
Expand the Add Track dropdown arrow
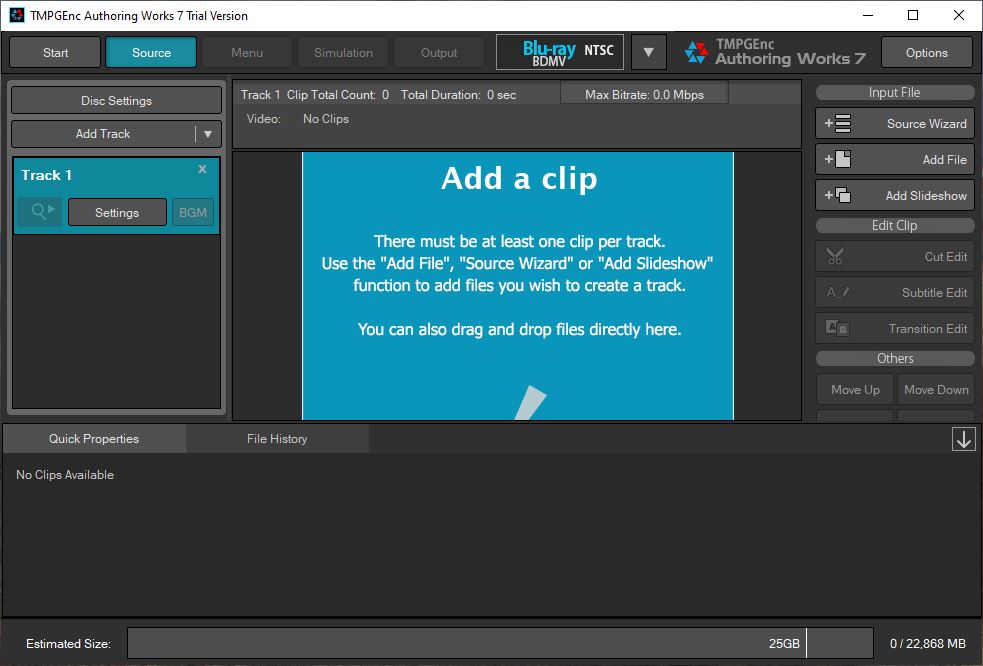tap(208, 134)
